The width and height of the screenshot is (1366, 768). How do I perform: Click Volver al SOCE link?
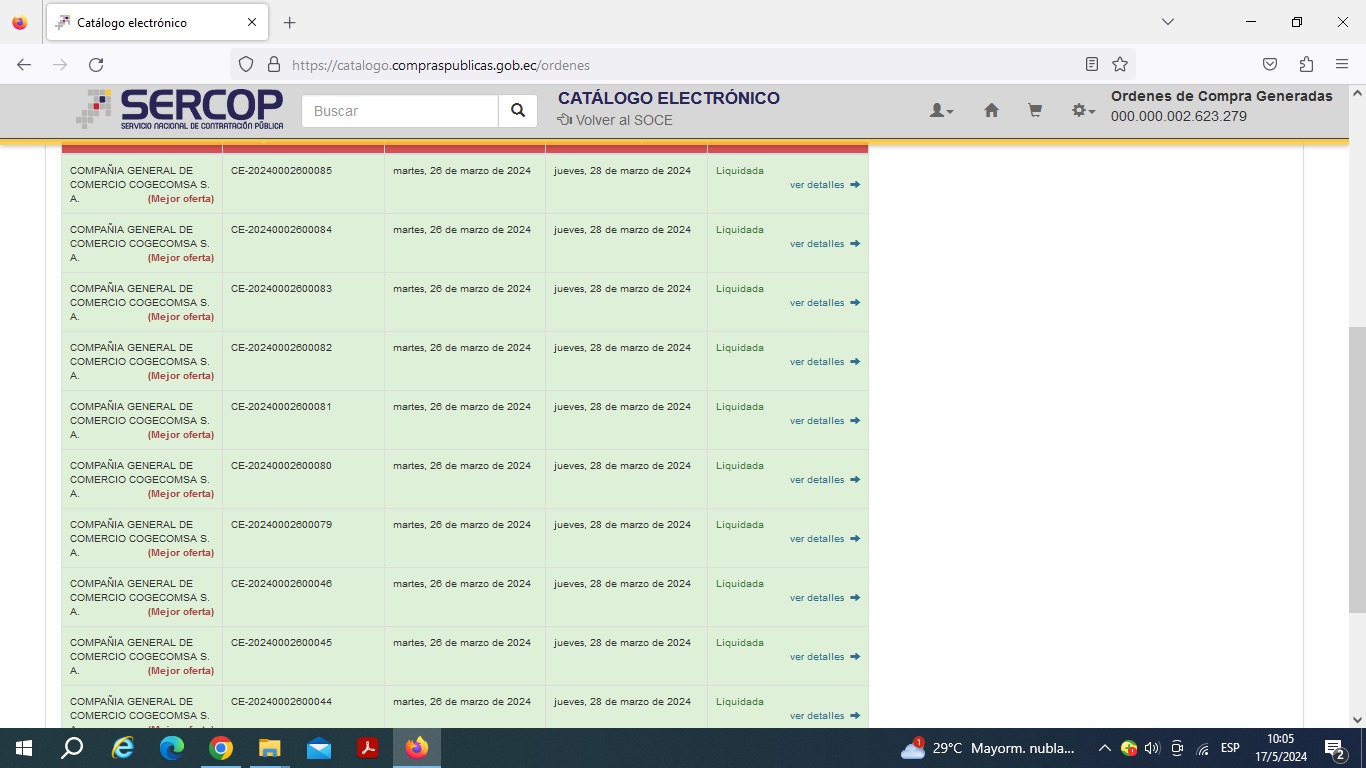coord(615,120)
